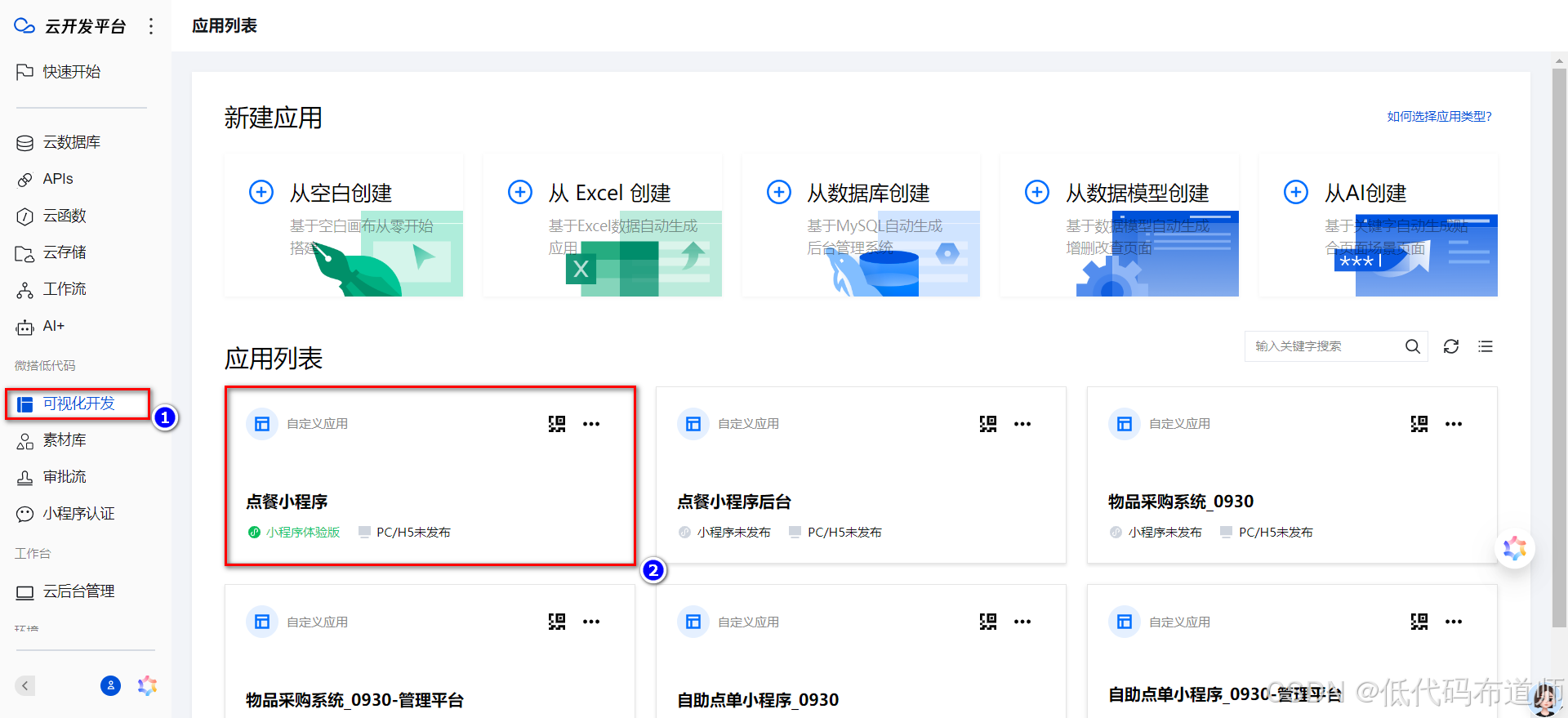Image resolution: width=1568 pixels, height=718 pixels.
Task: Open 素材库 in the sidebar
Action: [51, 440]
